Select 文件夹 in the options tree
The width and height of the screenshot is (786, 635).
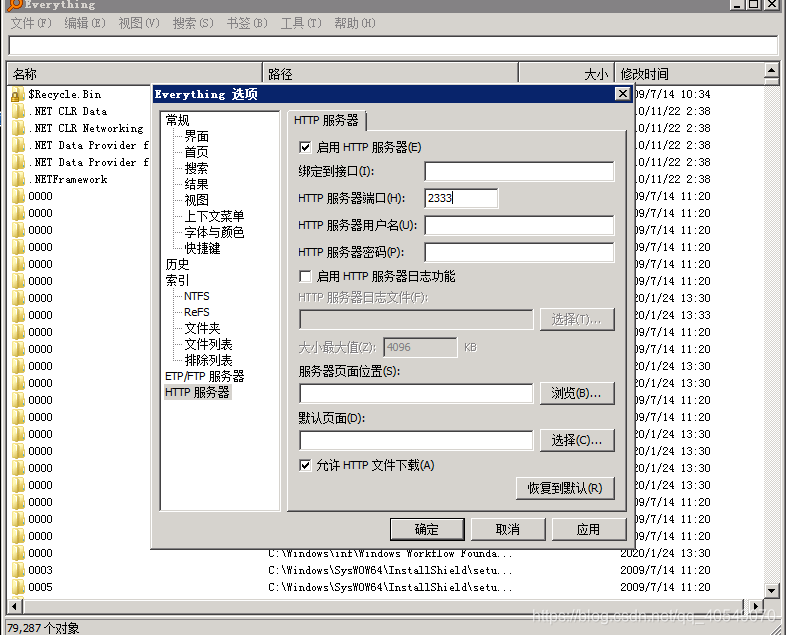(x=203, y=328)
